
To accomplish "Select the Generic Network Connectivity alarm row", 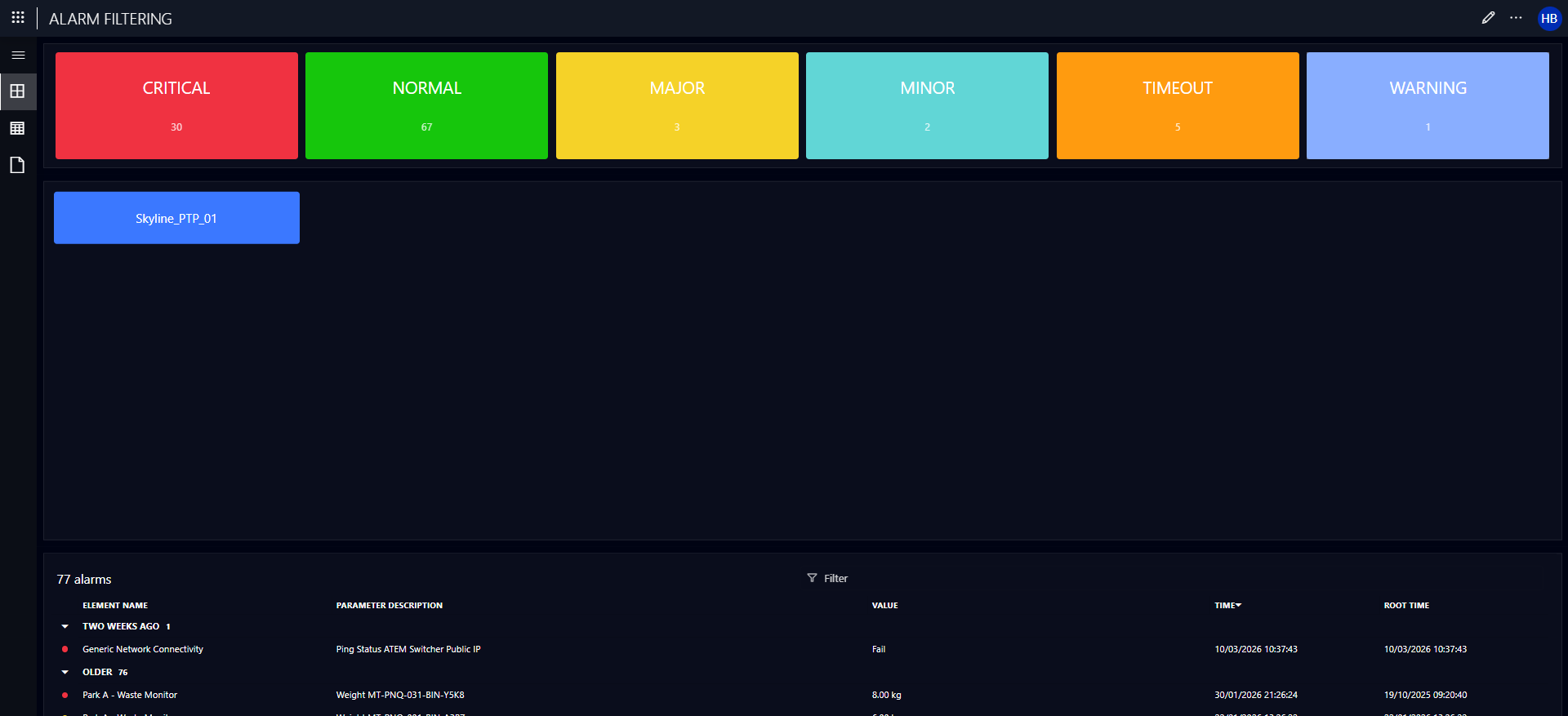I will click(143, 649).
